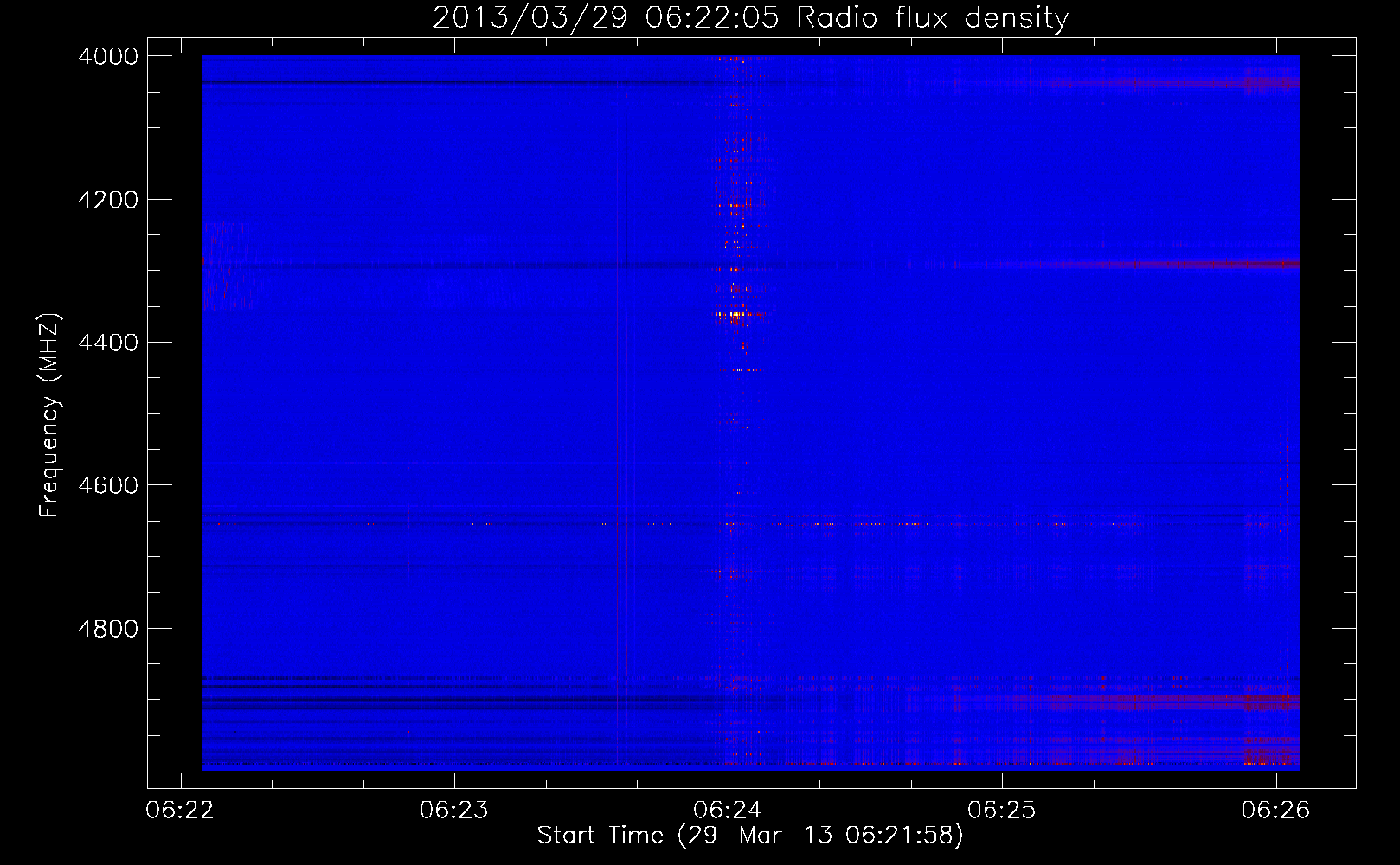
Task: Select the 4800 frequency tick label
Action: point(108,629)
